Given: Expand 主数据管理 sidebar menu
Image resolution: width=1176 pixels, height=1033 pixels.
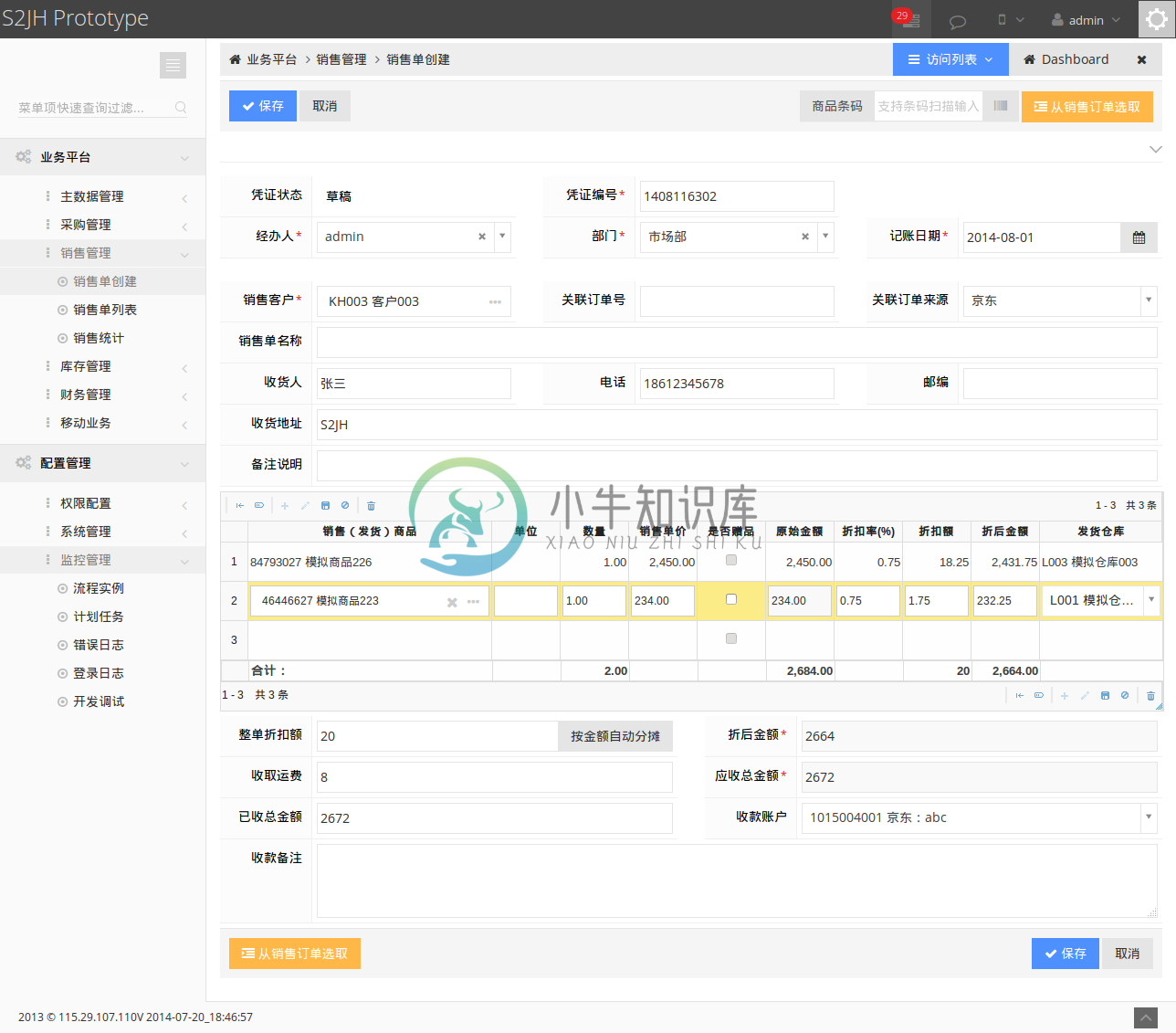Looking at the screenshot, I should (102, 196).
